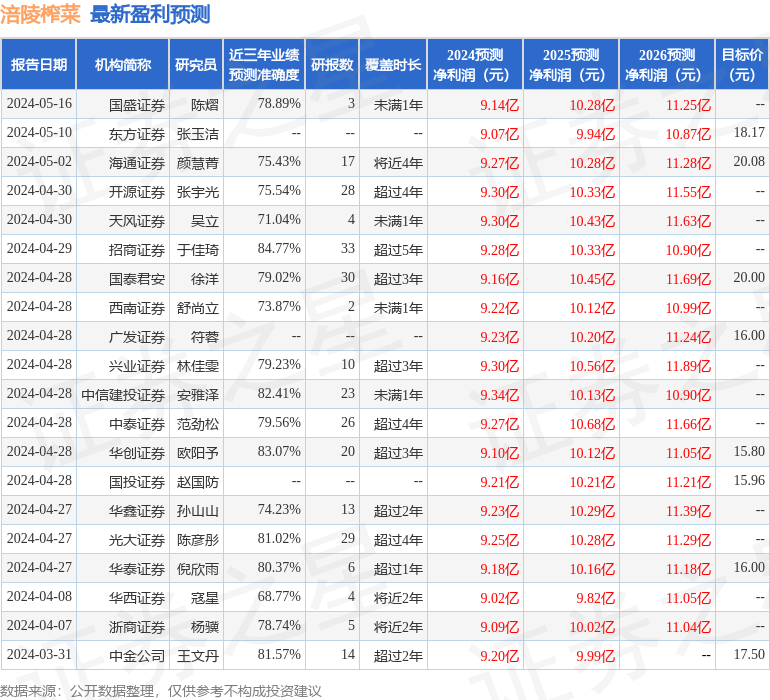Image resolution: width=770 pixels, height=700 pixels.
Task: Select accuracy value 78.89%
Action: pos(279,104)
